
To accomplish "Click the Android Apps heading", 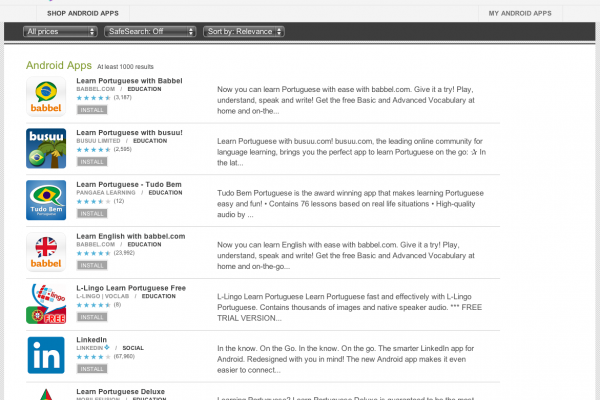I will click(x=59, y=65).
